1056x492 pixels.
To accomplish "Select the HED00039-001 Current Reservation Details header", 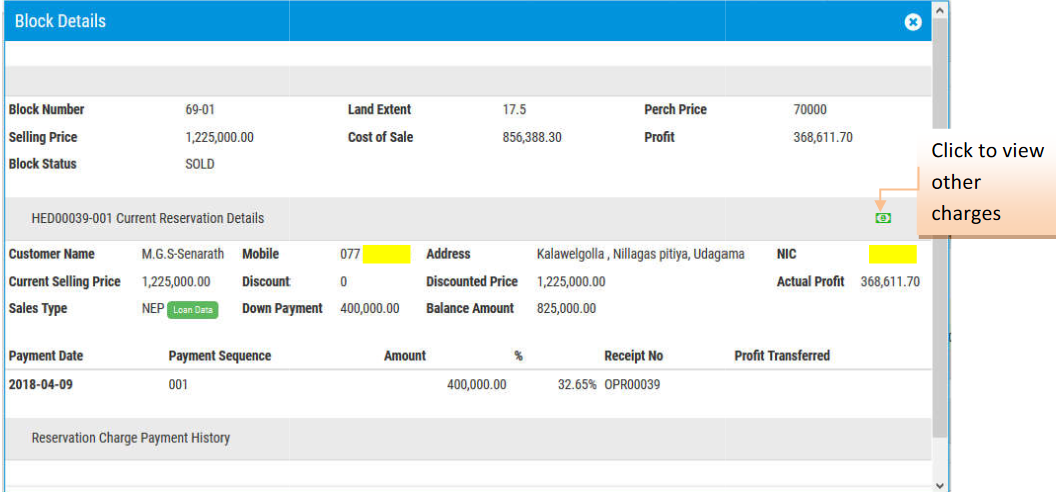I will coord(148,218).
